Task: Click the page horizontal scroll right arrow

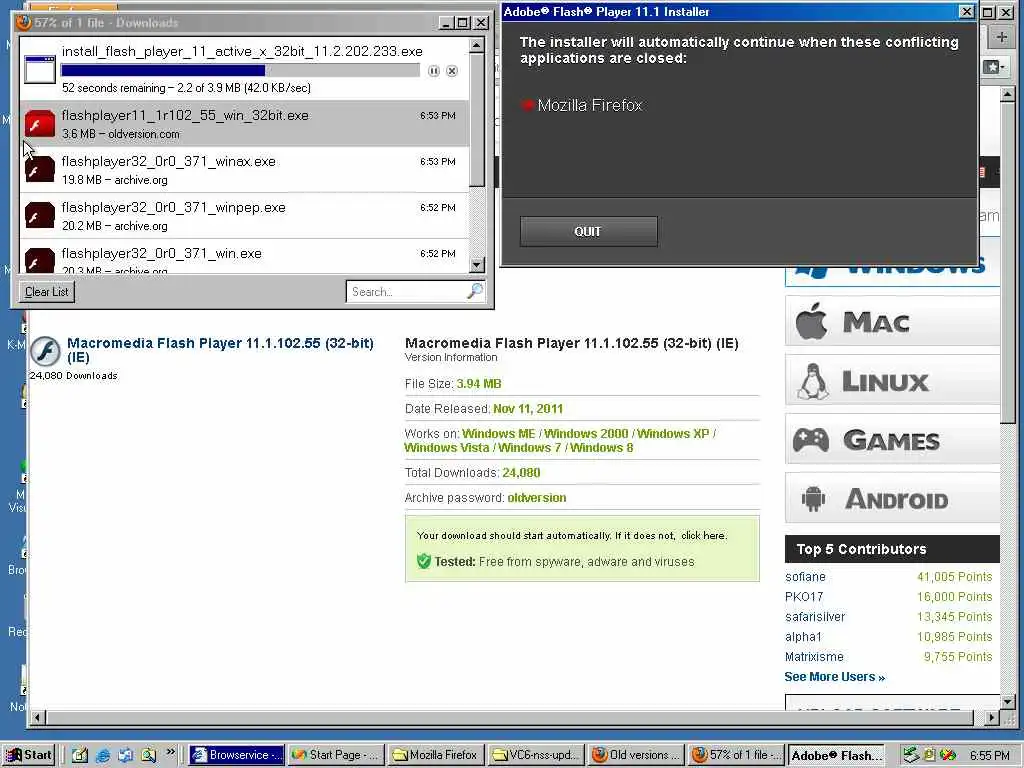Action: 992,718
